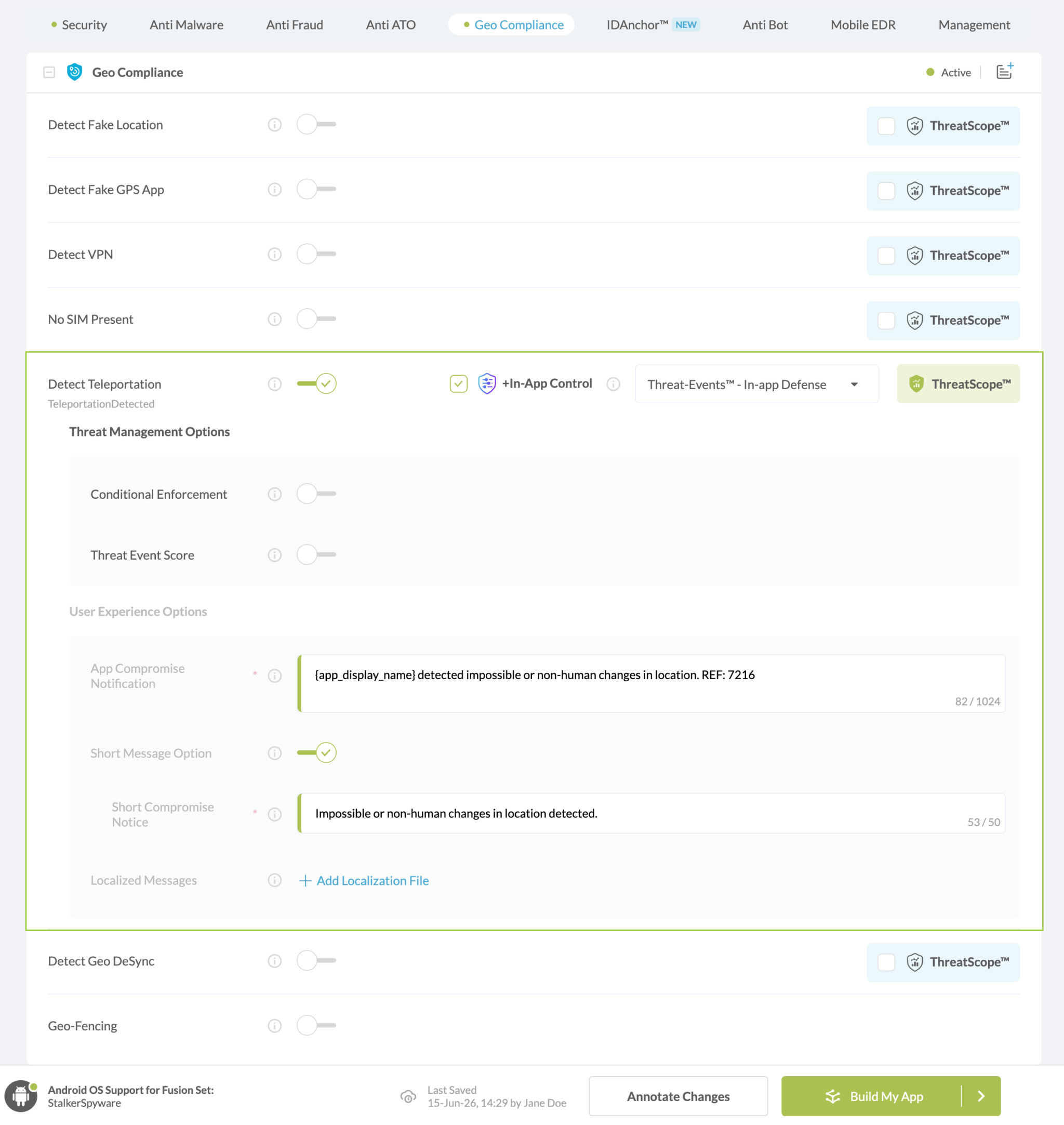Open info icon next to In-App Control
The width and height of the screenshot is (1064, 1125).
pyautogui.click(x=613, y=384)
